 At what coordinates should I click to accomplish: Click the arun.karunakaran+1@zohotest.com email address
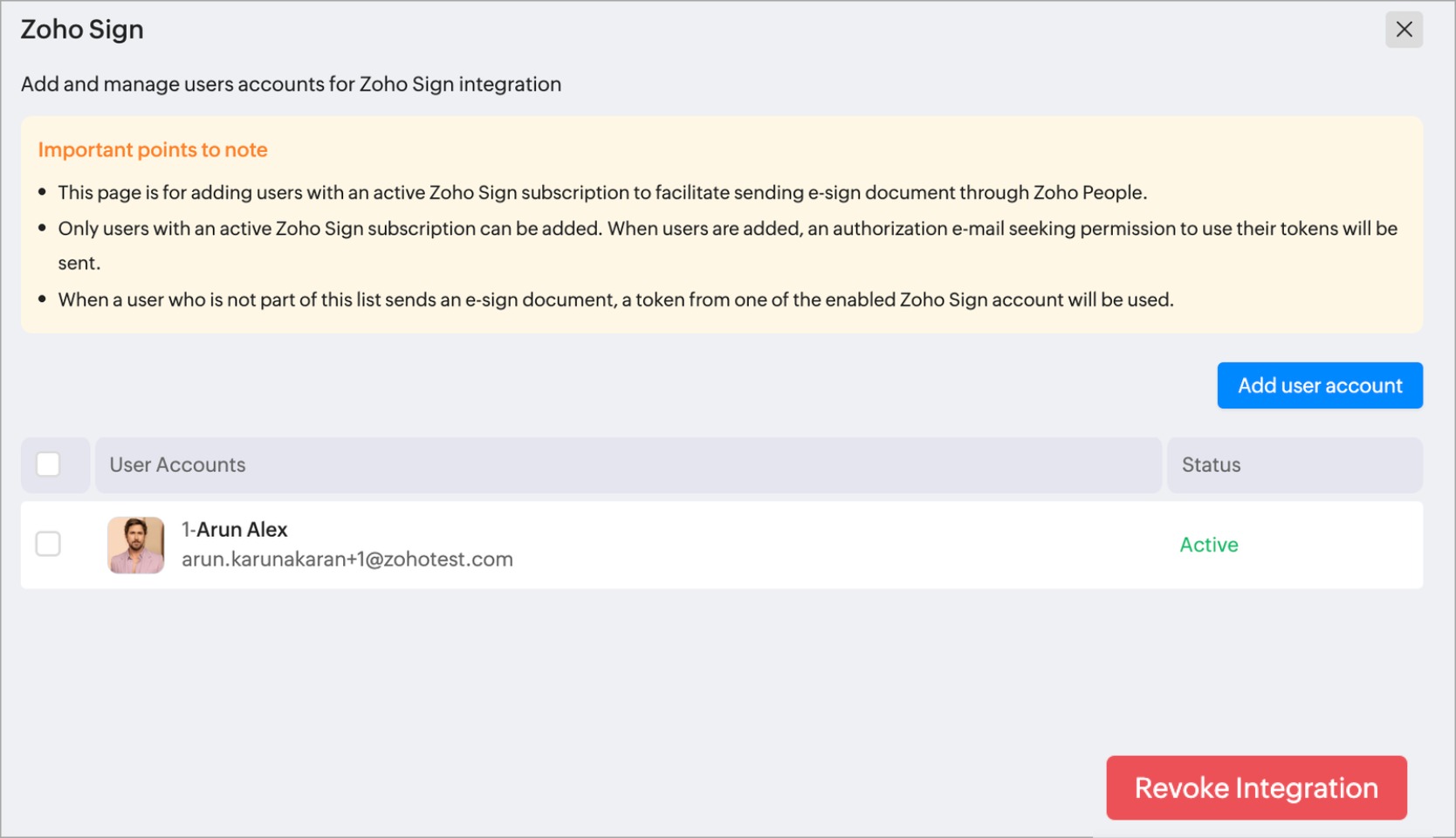click(x=347, y=560)
